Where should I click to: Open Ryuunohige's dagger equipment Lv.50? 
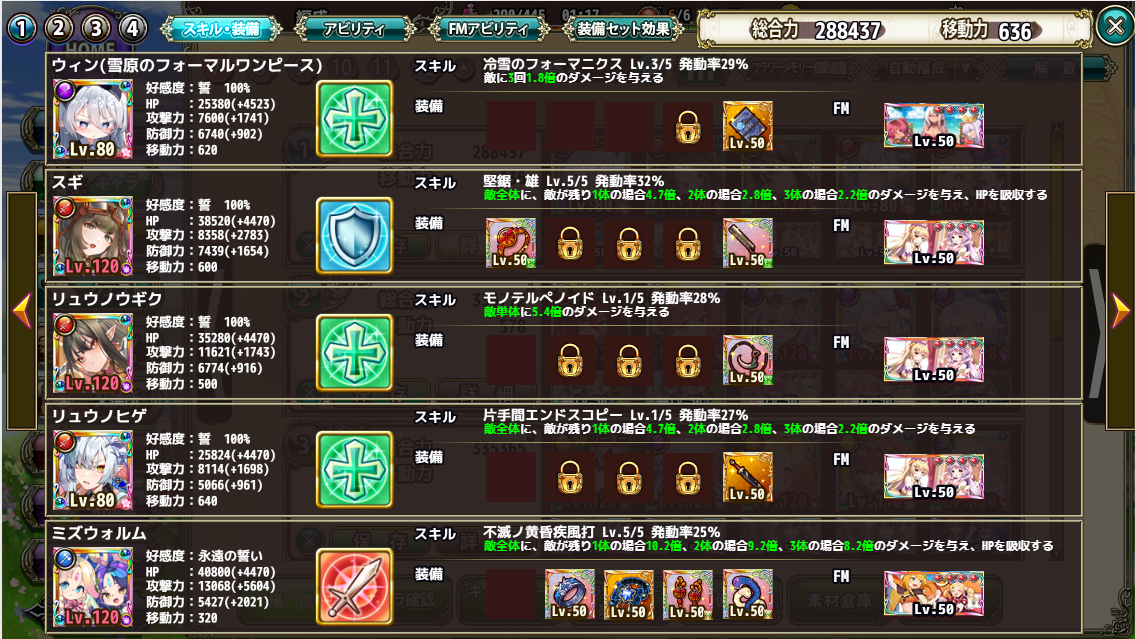tap(748, 477)
